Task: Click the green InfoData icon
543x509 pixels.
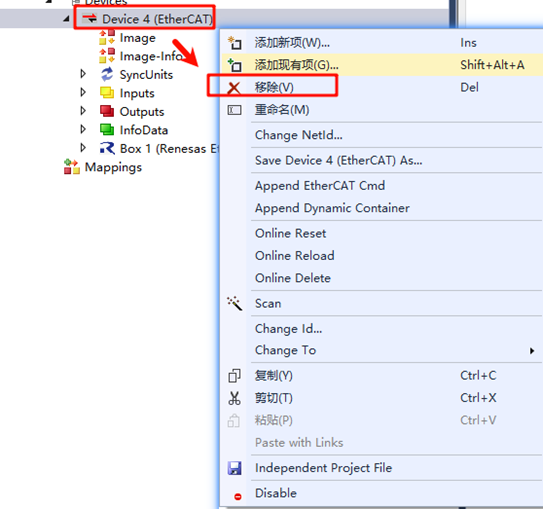Action: pyautogui.click(x=107, y=130)
